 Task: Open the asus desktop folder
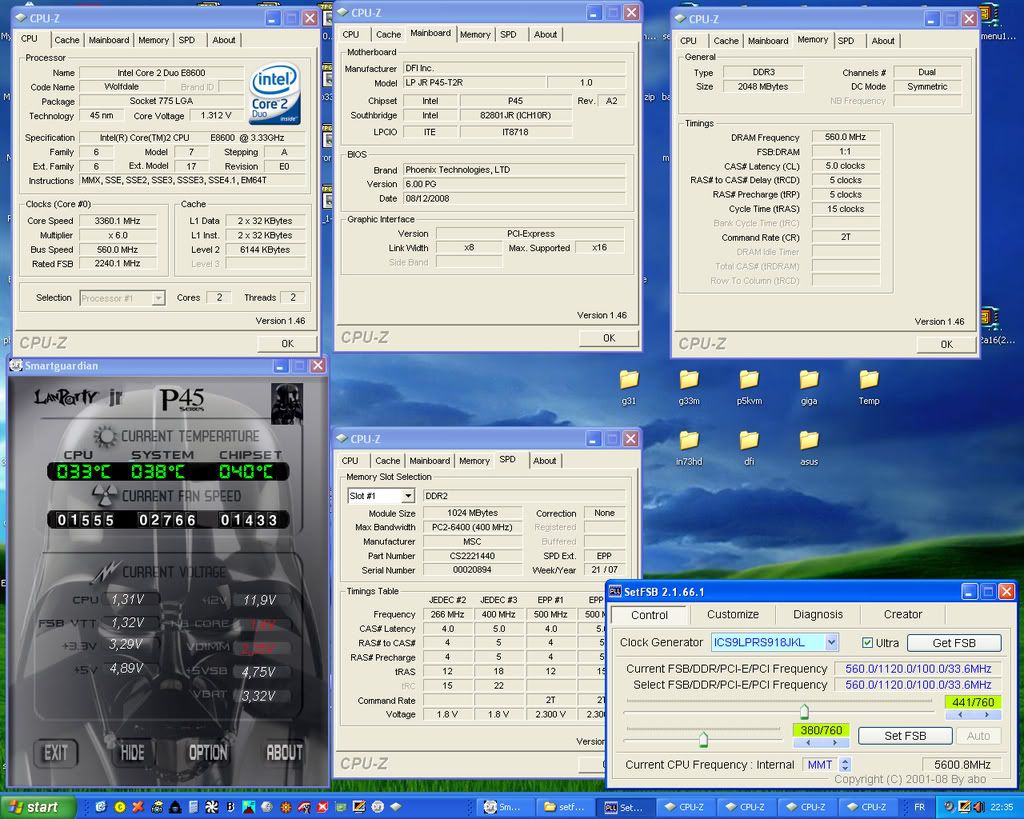click(808, 441)
